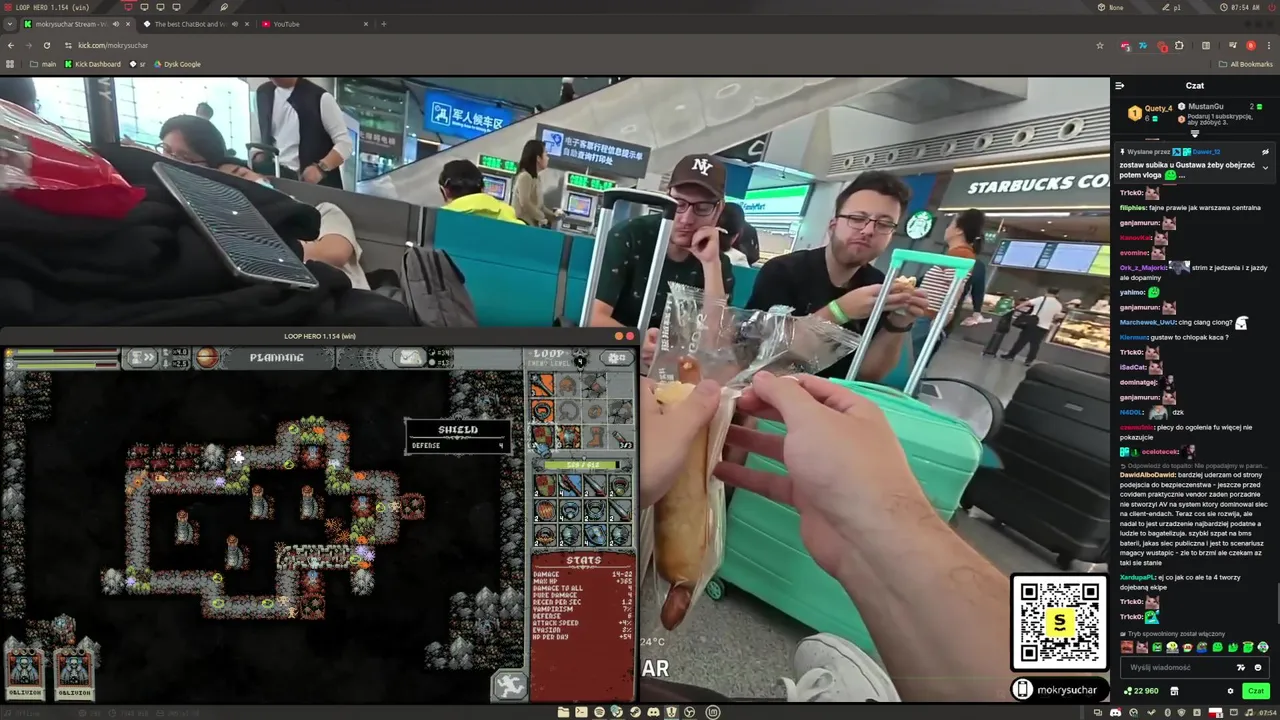The image size is (1280, 720).
Task: Open the main bookmarks folder
Action: [43, 64]
